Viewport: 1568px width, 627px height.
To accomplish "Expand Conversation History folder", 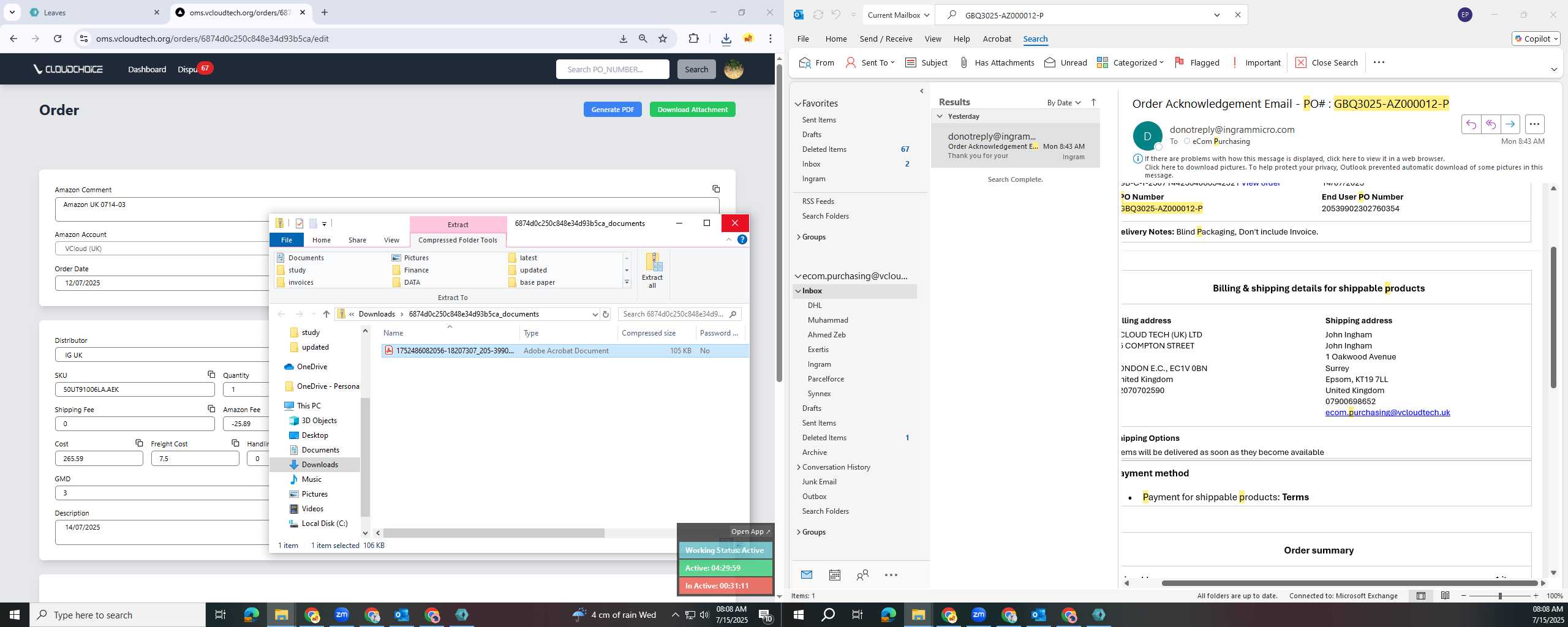I will pyautogui.click(x=799, y=467).
